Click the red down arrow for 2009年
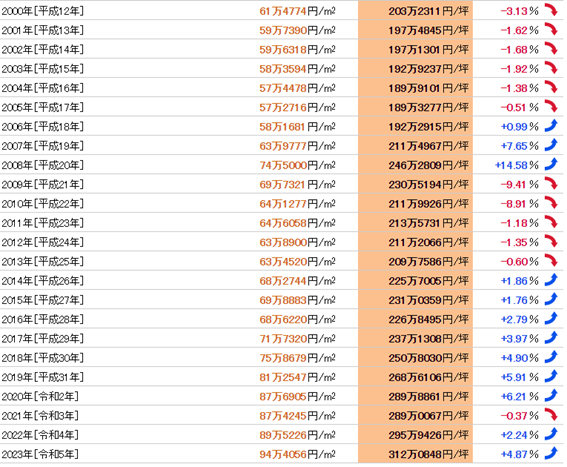 click(551, 184)
